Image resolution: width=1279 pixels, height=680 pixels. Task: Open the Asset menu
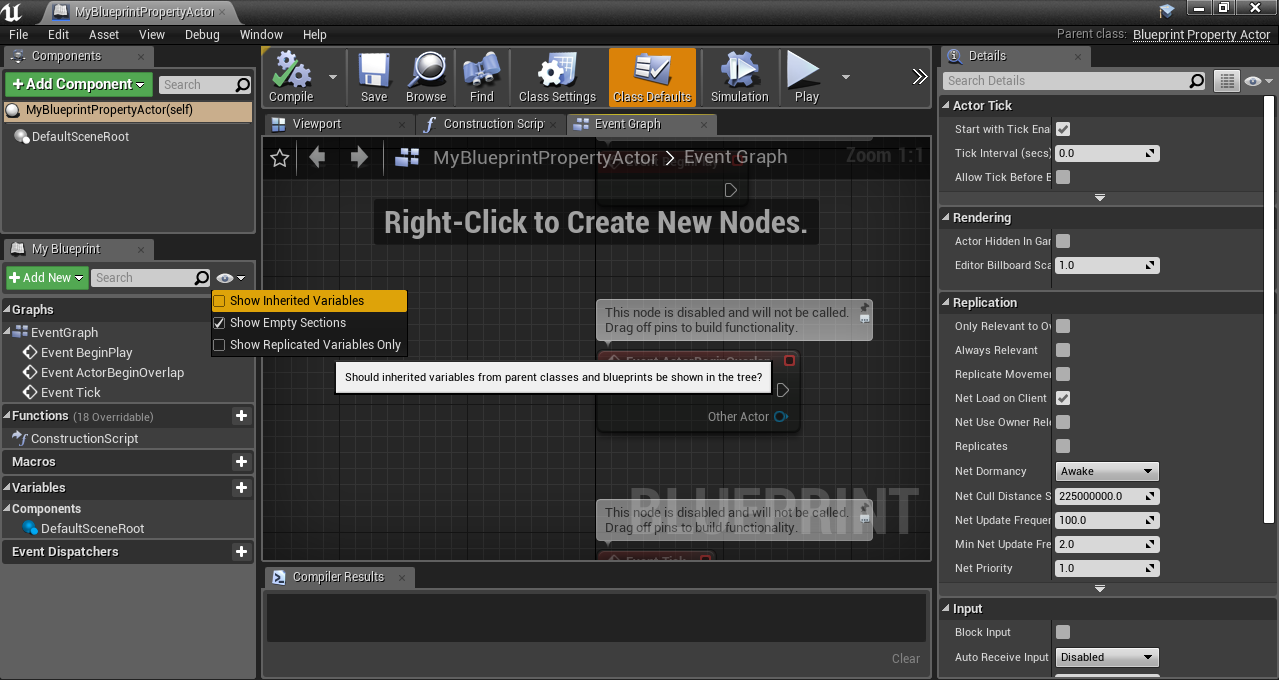point(104,34)
